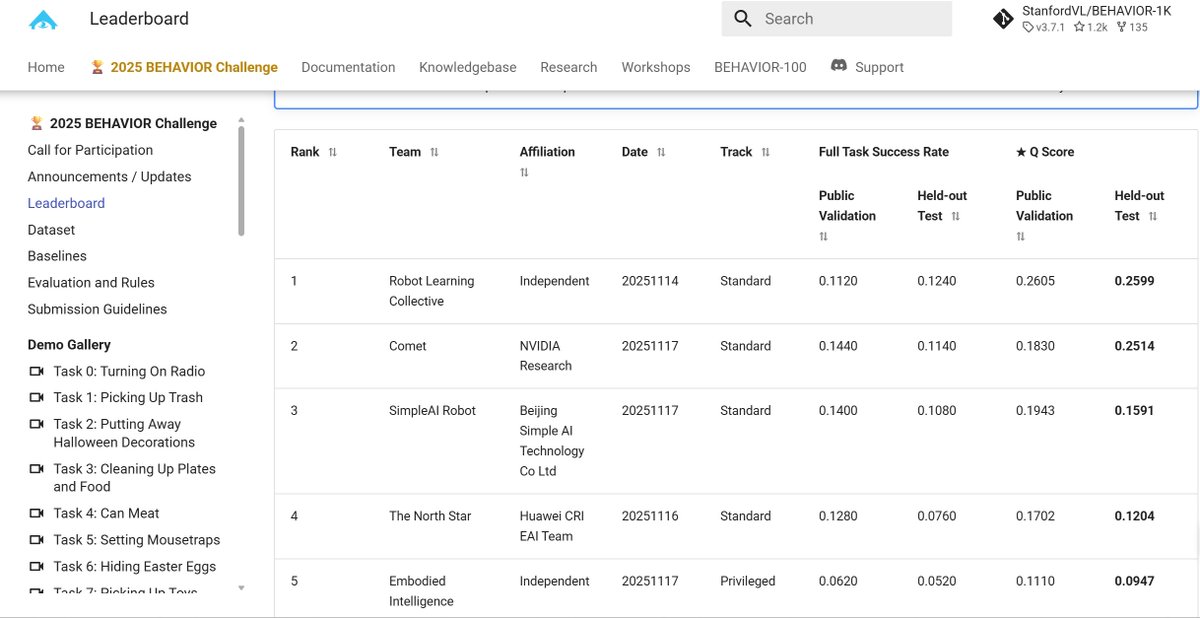Click Q Score value 0.2599
This screenshot has width=1200, height=618.
click(1135, 281)
